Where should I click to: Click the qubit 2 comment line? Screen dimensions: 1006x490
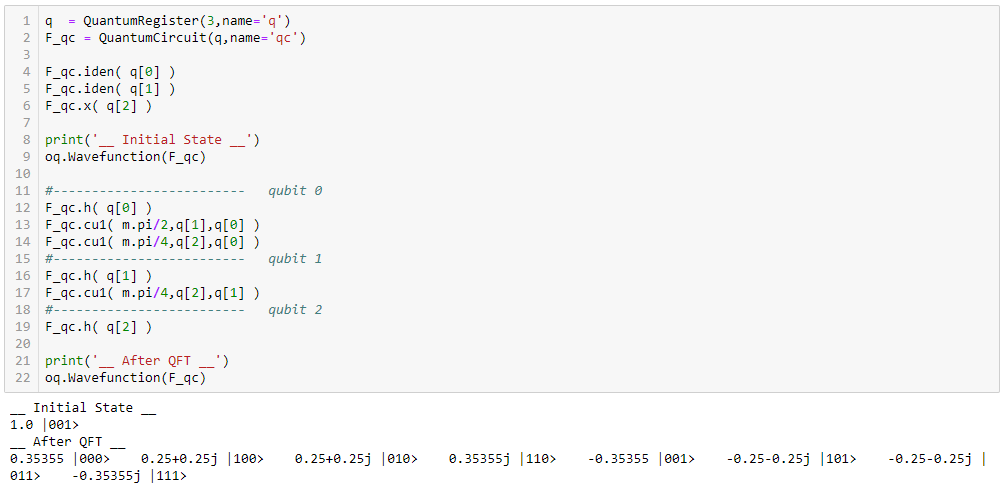pos(183,310)
